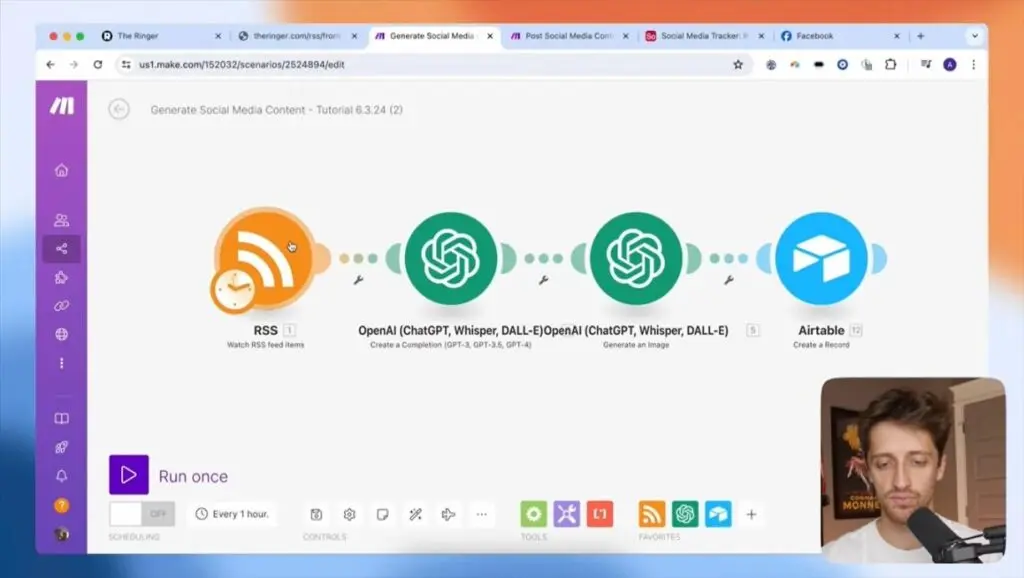Toggle scenario scheduling switch ON
The height and width of the screenshot is (578, 1024).
tap(141, 514)
